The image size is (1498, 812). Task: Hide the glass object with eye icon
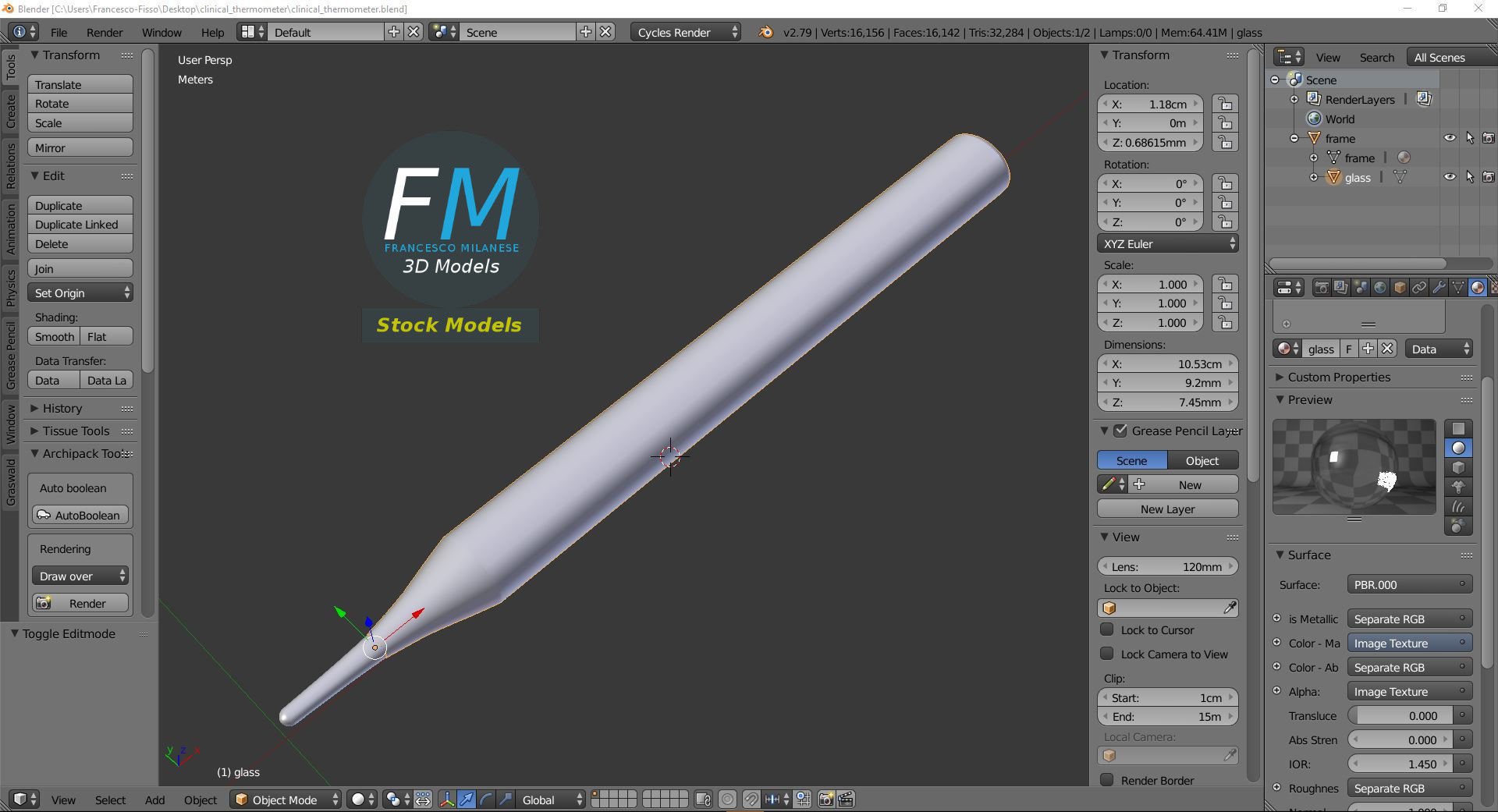[1450, 177]
